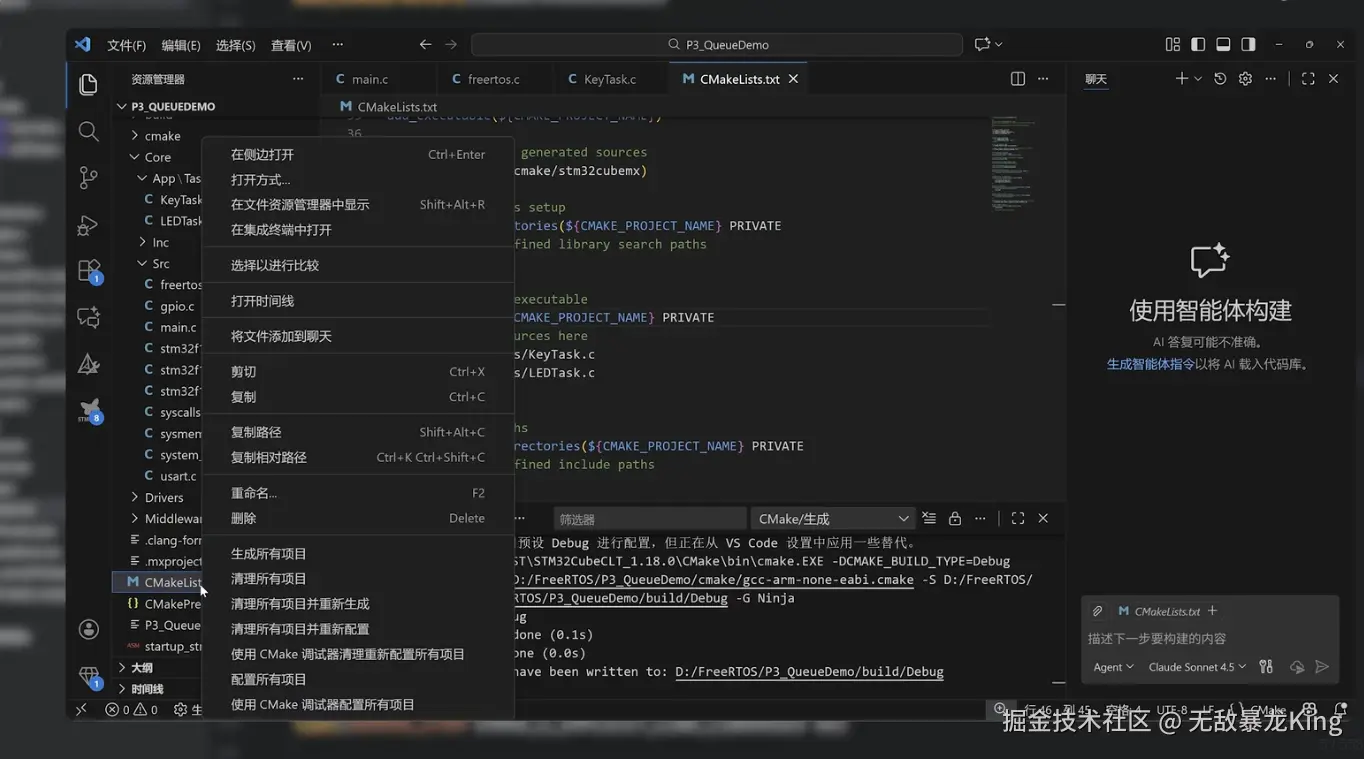Open chat settings gear
Viewport: 1364px width, 759px height.
point(1245,79)
